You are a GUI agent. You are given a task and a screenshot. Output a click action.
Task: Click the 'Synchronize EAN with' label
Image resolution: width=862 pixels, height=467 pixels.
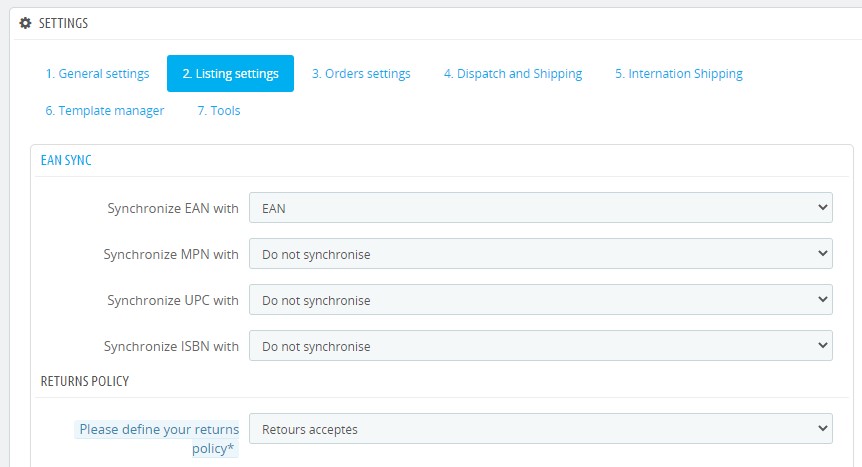(173, 208)
